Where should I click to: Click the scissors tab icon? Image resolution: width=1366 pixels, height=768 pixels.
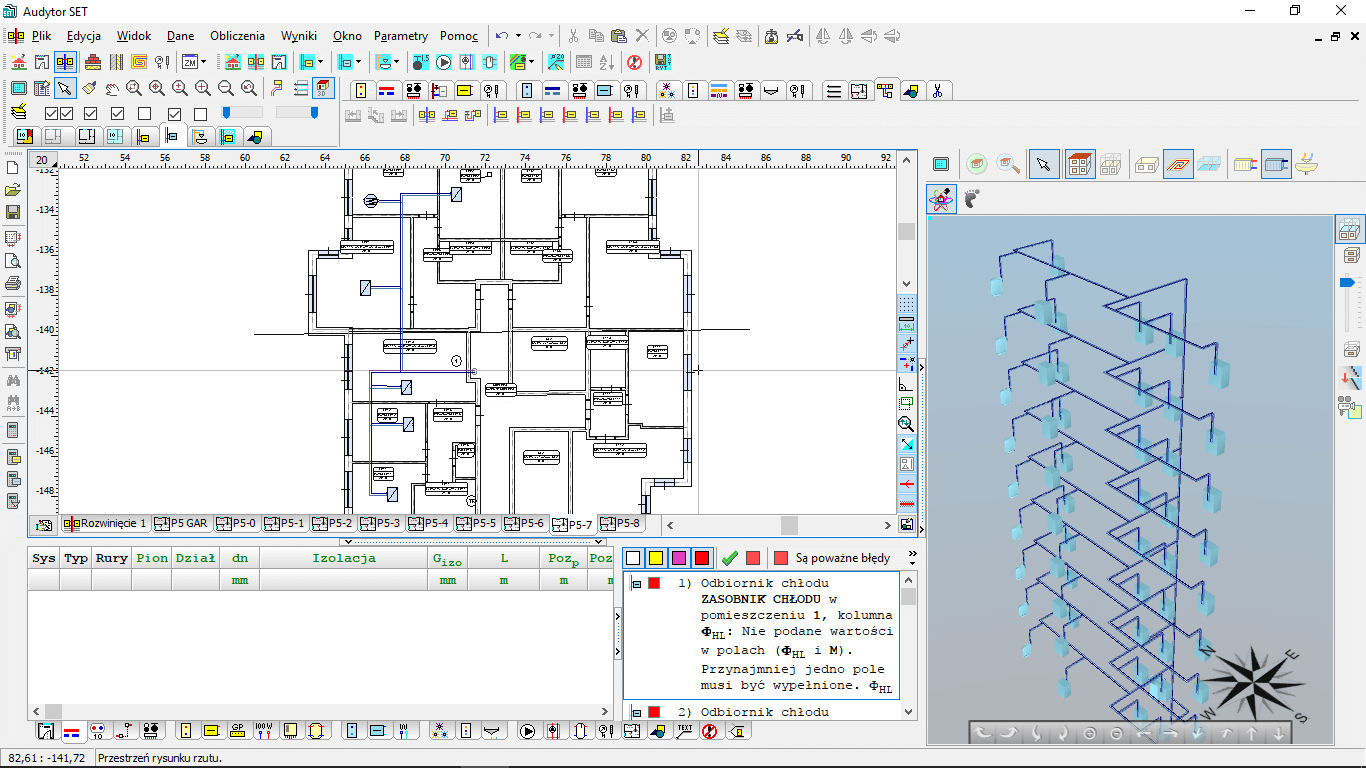[x=937, y=91]
